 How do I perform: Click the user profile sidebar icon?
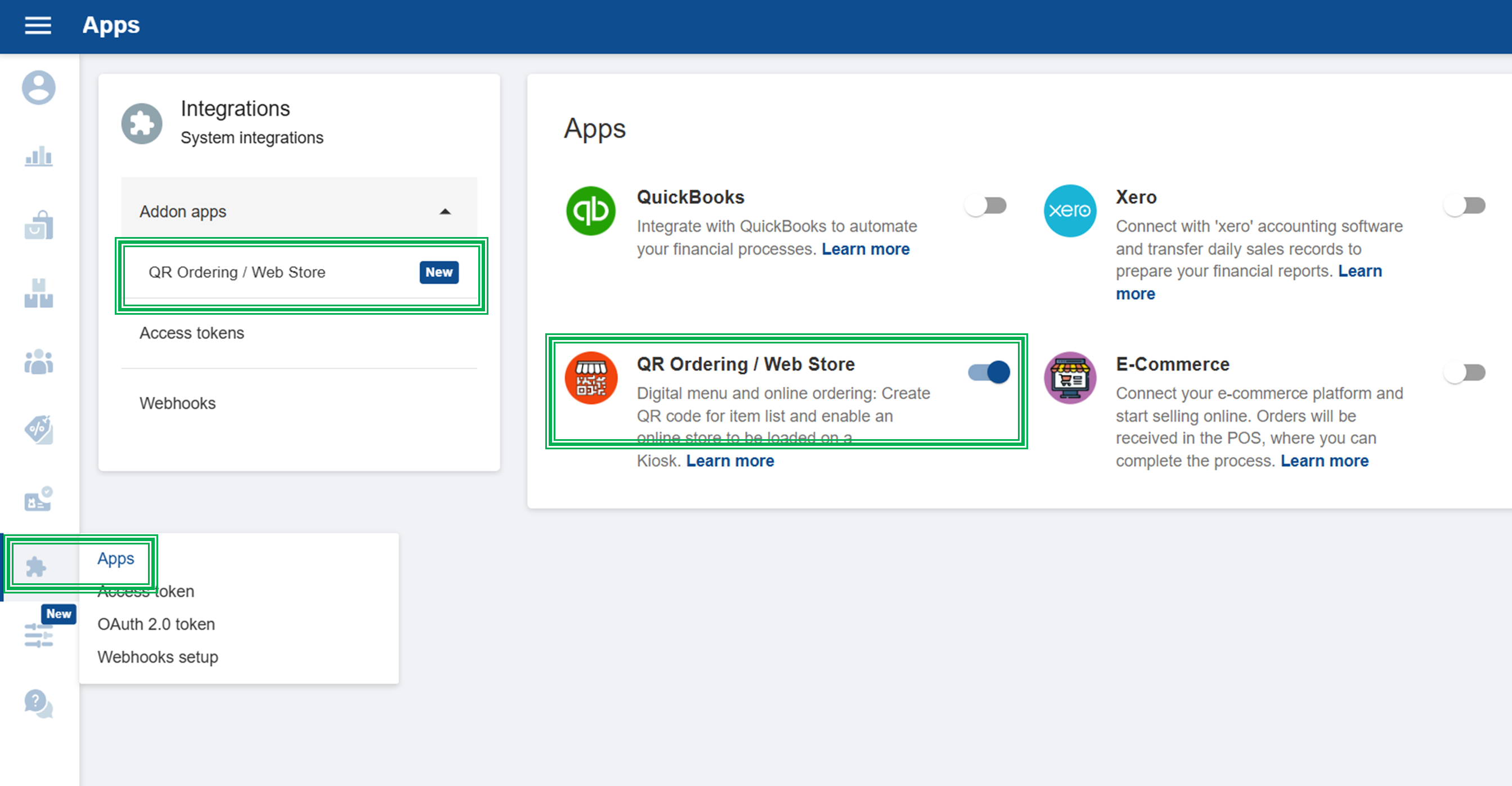click(39, 87)
